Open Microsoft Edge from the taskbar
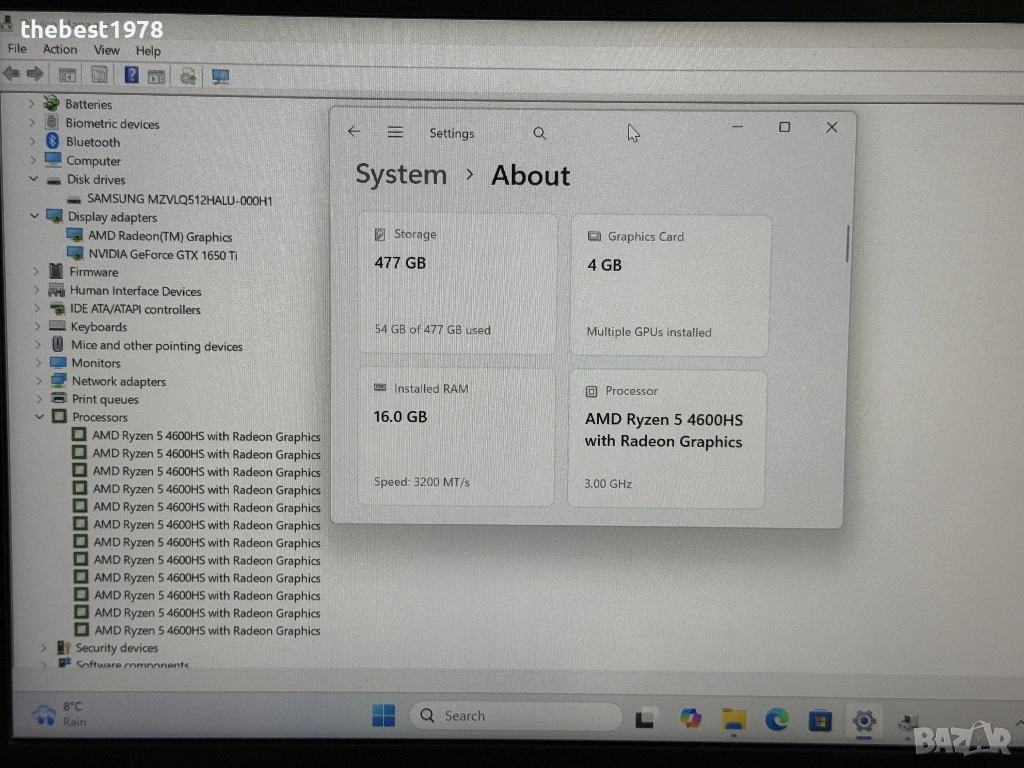Viewport: 1024px width, 768px height. [777, 718]
